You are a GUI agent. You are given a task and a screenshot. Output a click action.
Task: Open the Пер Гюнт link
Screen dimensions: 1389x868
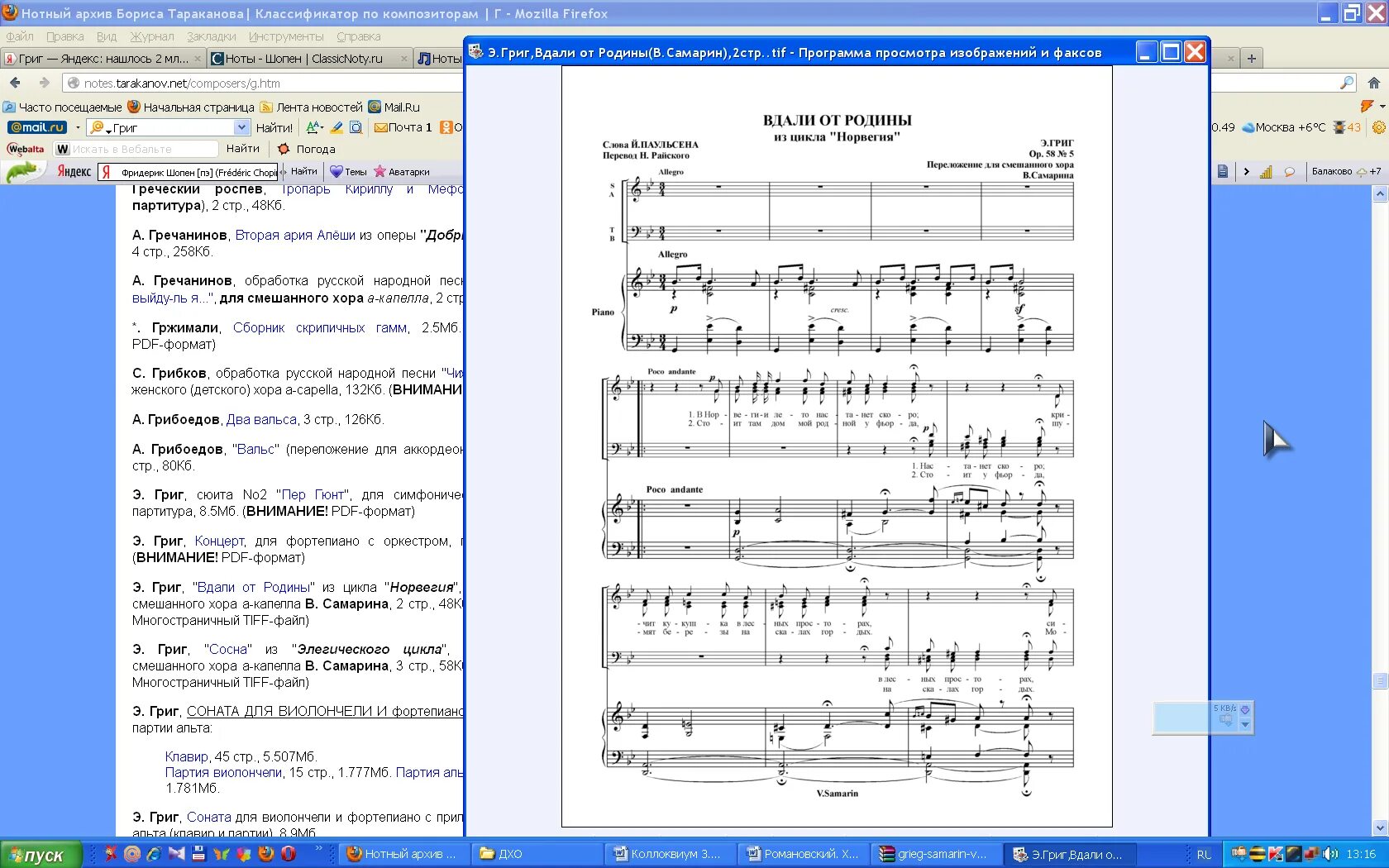(x=313, y=494)
